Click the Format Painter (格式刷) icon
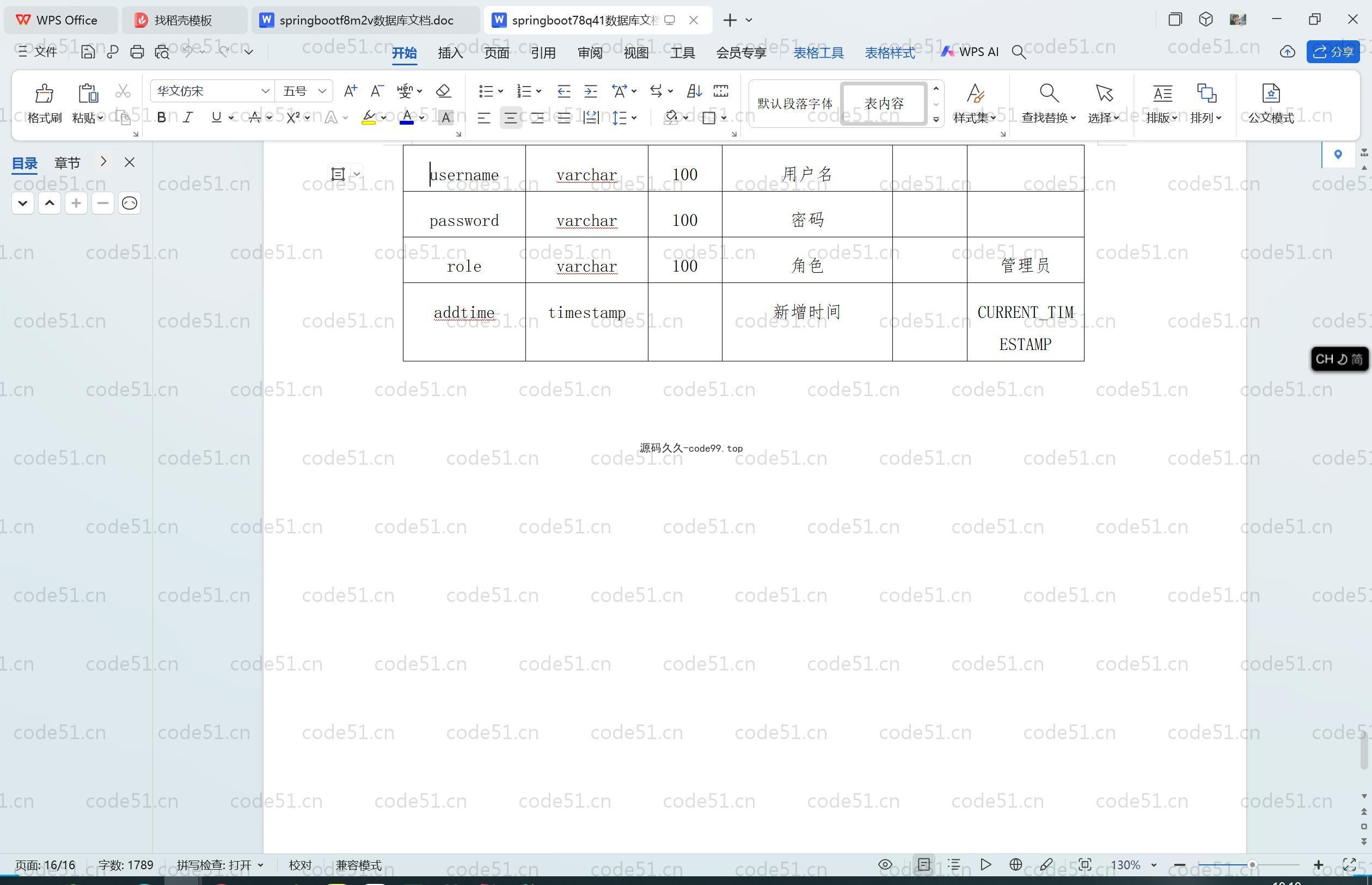 44,93
